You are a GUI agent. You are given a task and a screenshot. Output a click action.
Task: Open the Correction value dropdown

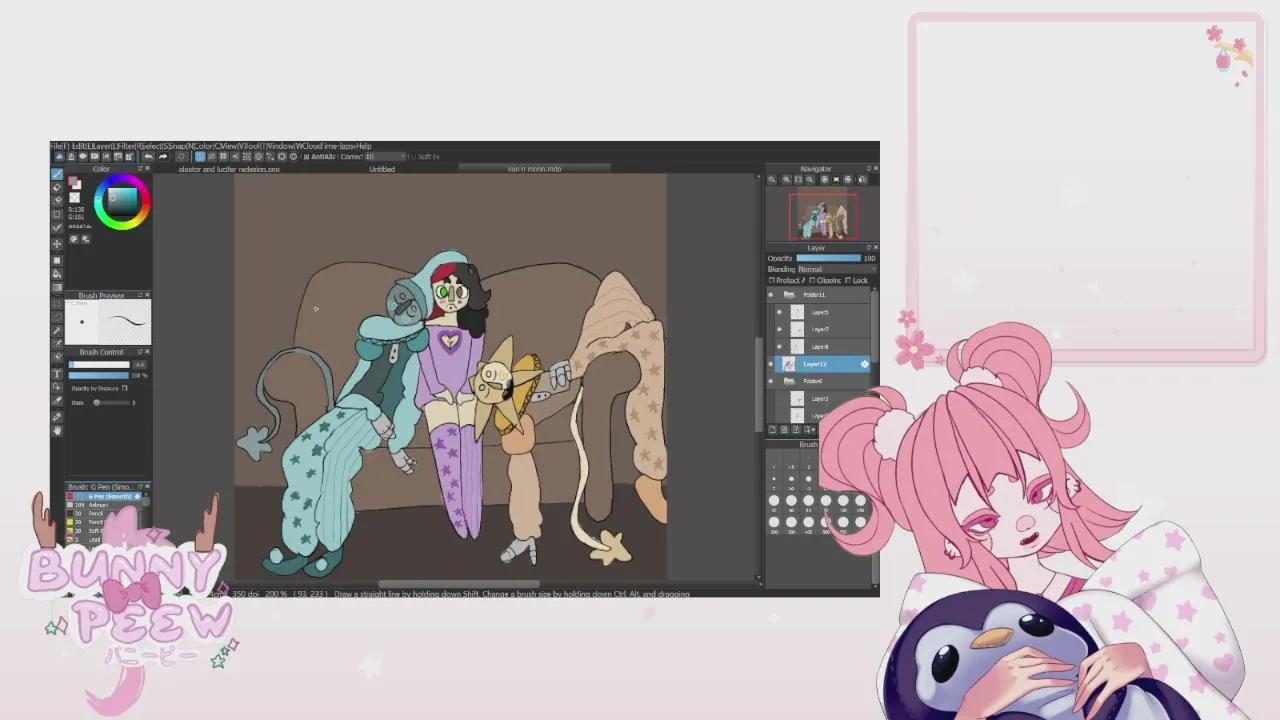pyautogui.click(x=386, y=157)
